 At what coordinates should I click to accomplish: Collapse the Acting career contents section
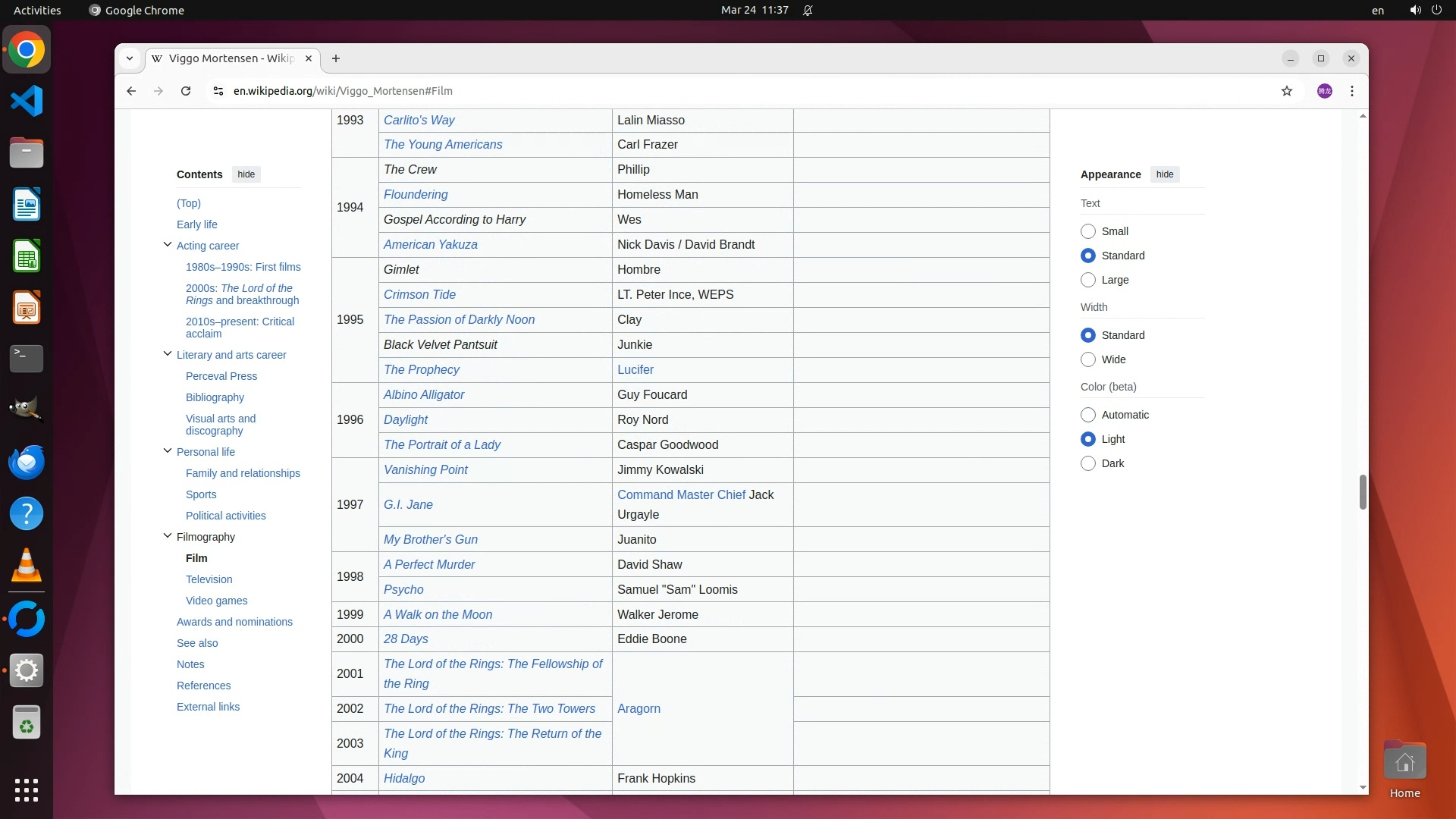point(168,245)
